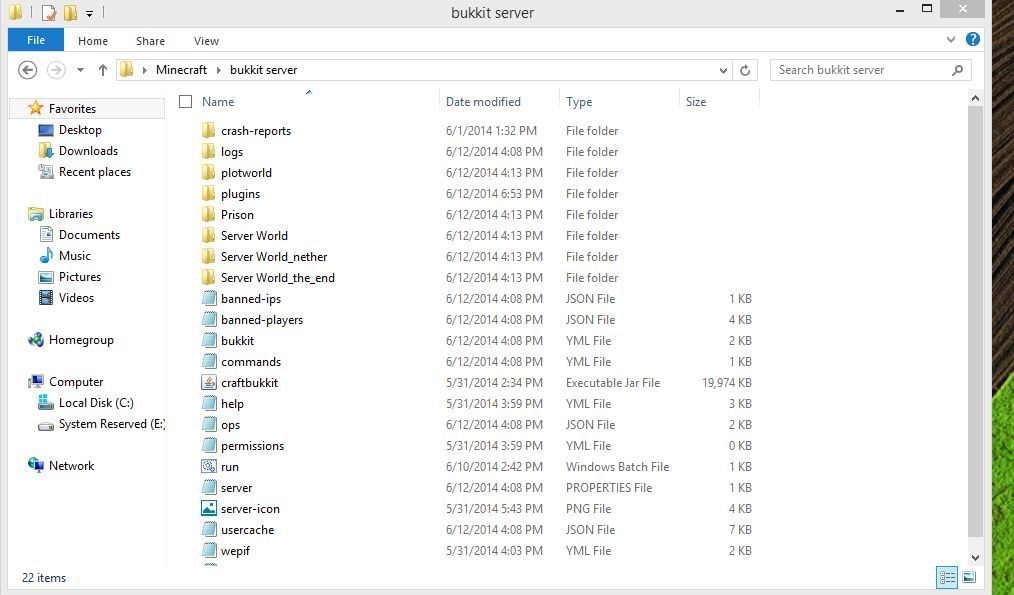Screen dimensions: 1014x595
Task: Open the Downloads folder in the sidebar
Action: tap(88, 150)
